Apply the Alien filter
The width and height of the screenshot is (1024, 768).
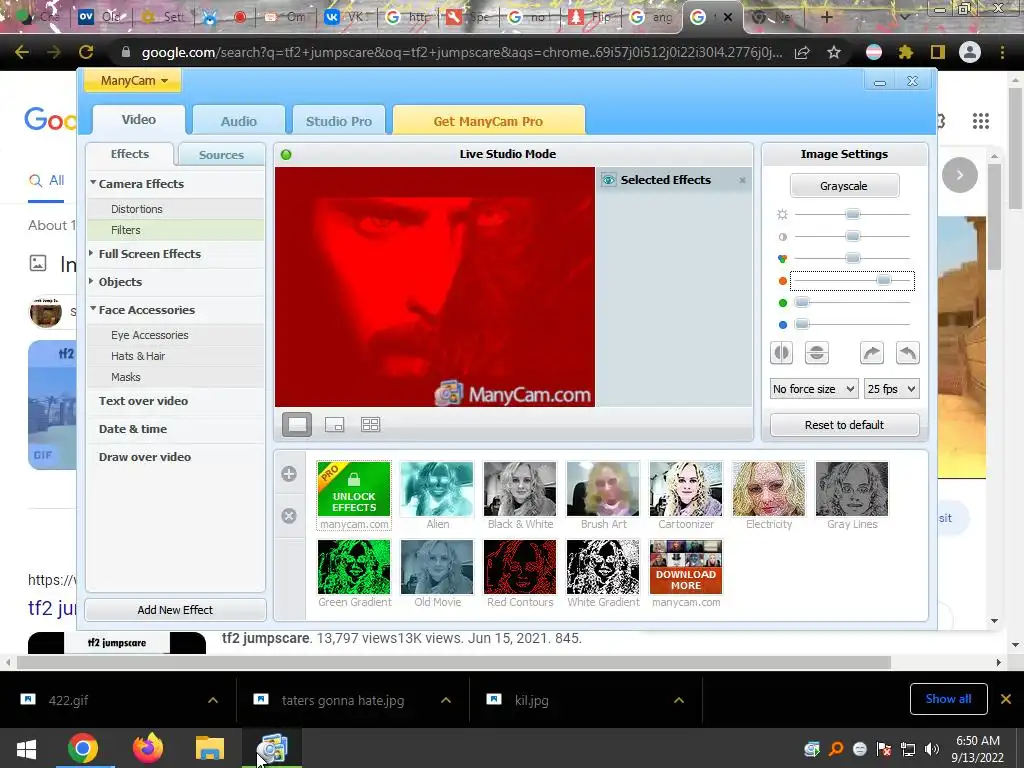(x=437, y=496)
